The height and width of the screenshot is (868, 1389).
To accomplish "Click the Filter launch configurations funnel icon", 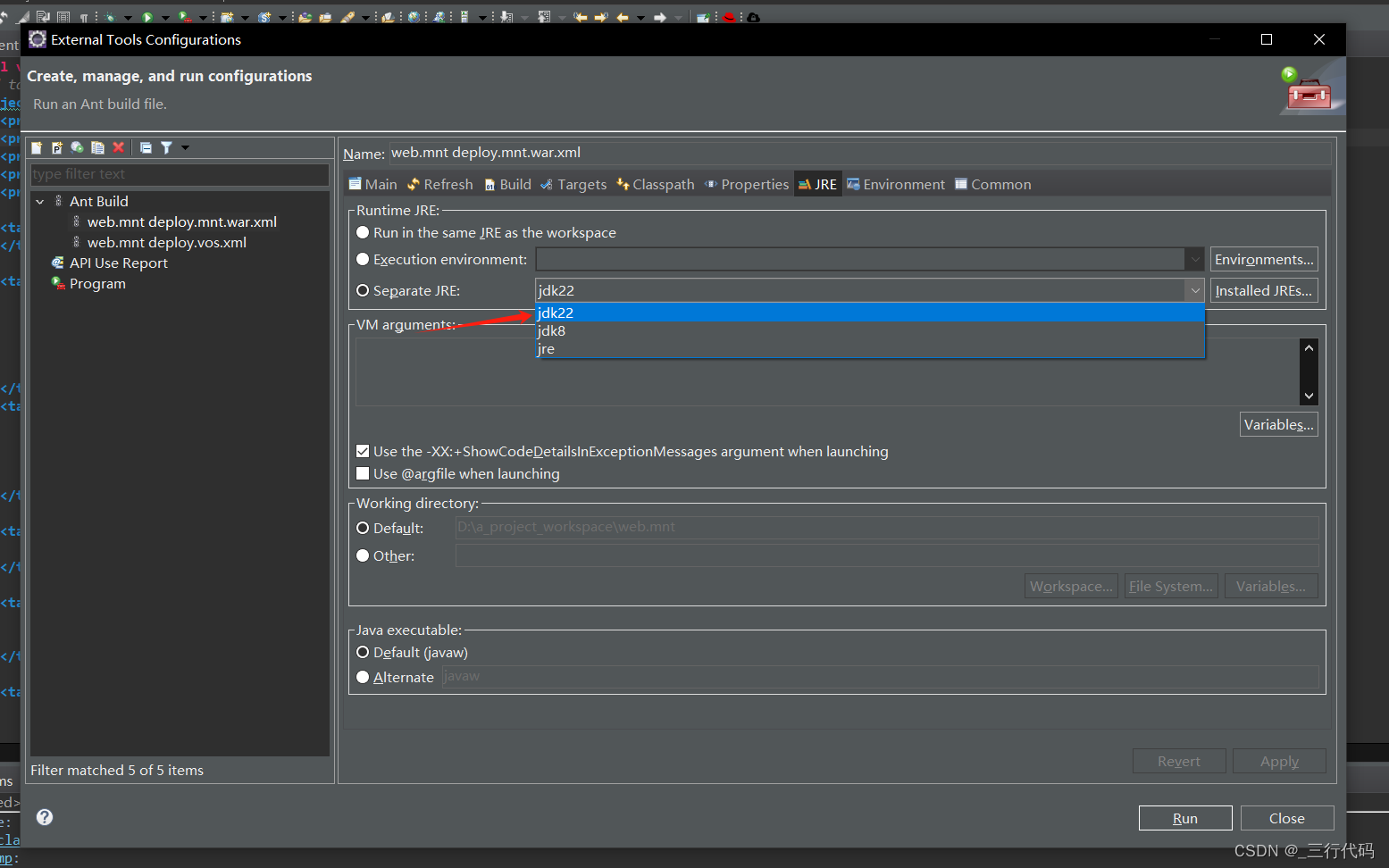I will 166,147.
